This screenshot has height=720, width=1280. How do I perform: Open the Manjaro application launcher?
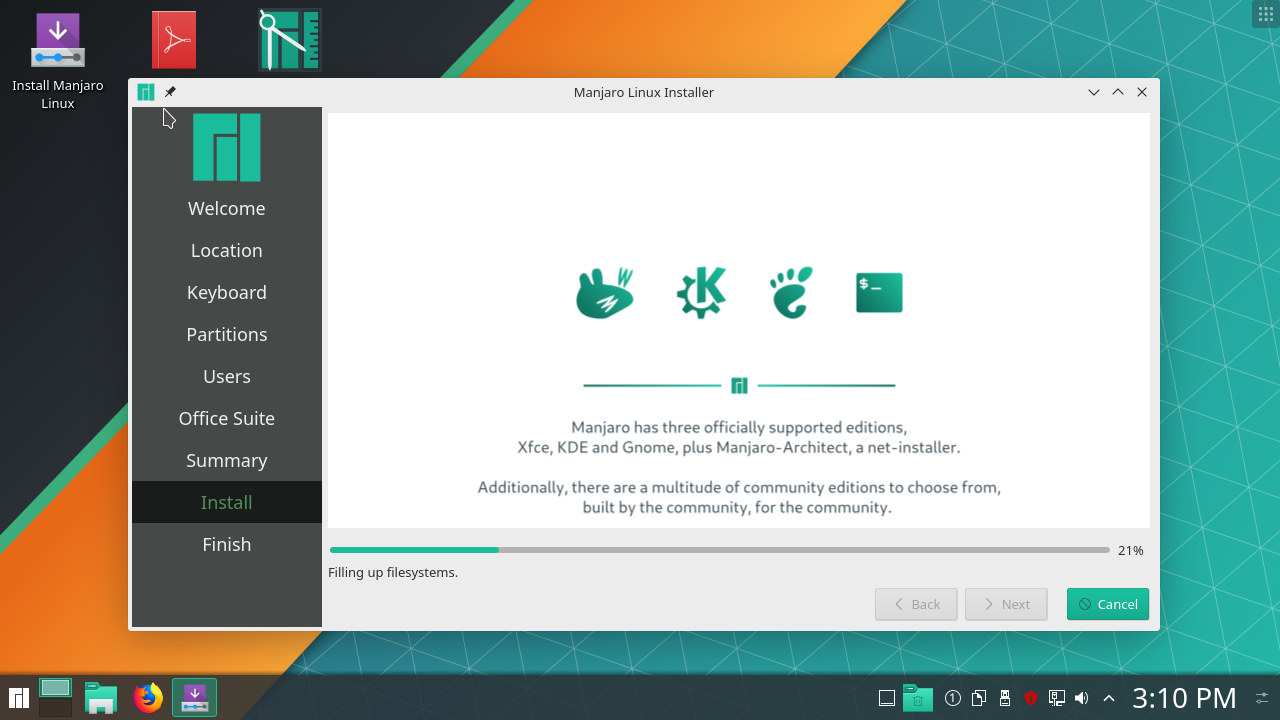(x=18, y=697)
